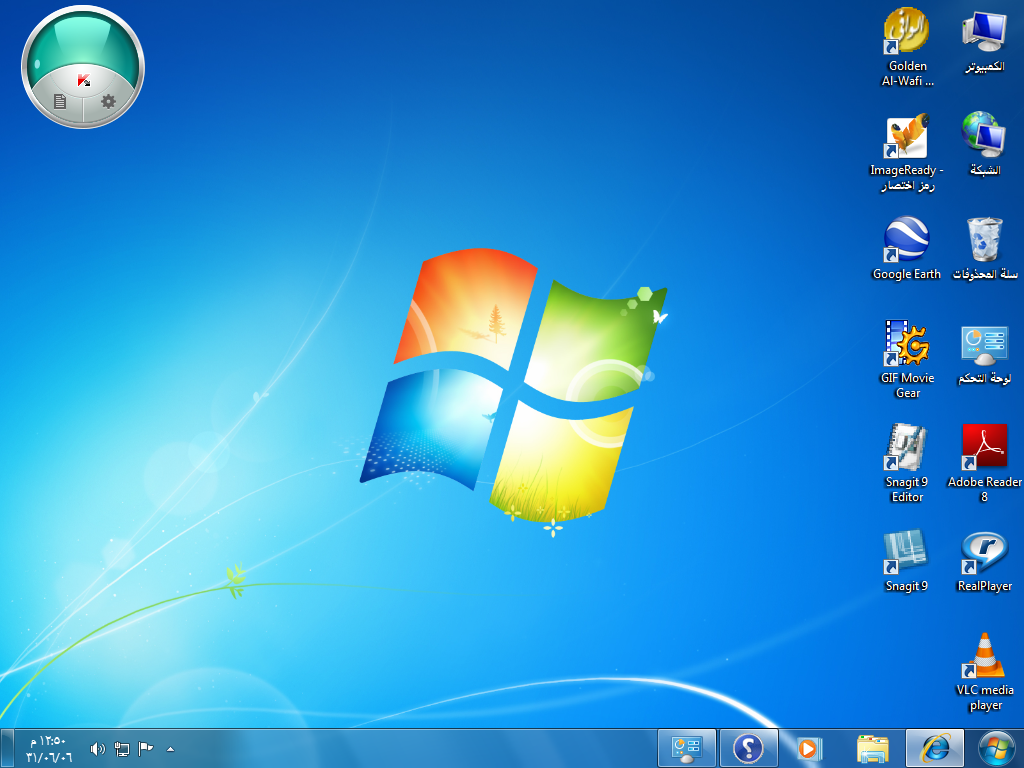Open the Control Panel taskbar button

pyautogui.click(x=686, y=748)
